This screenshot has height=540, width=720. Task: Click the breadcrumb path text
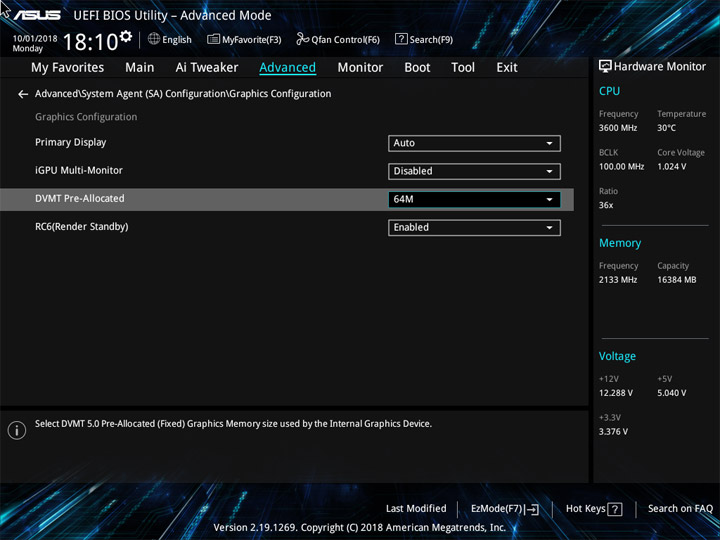coord(183,94)
